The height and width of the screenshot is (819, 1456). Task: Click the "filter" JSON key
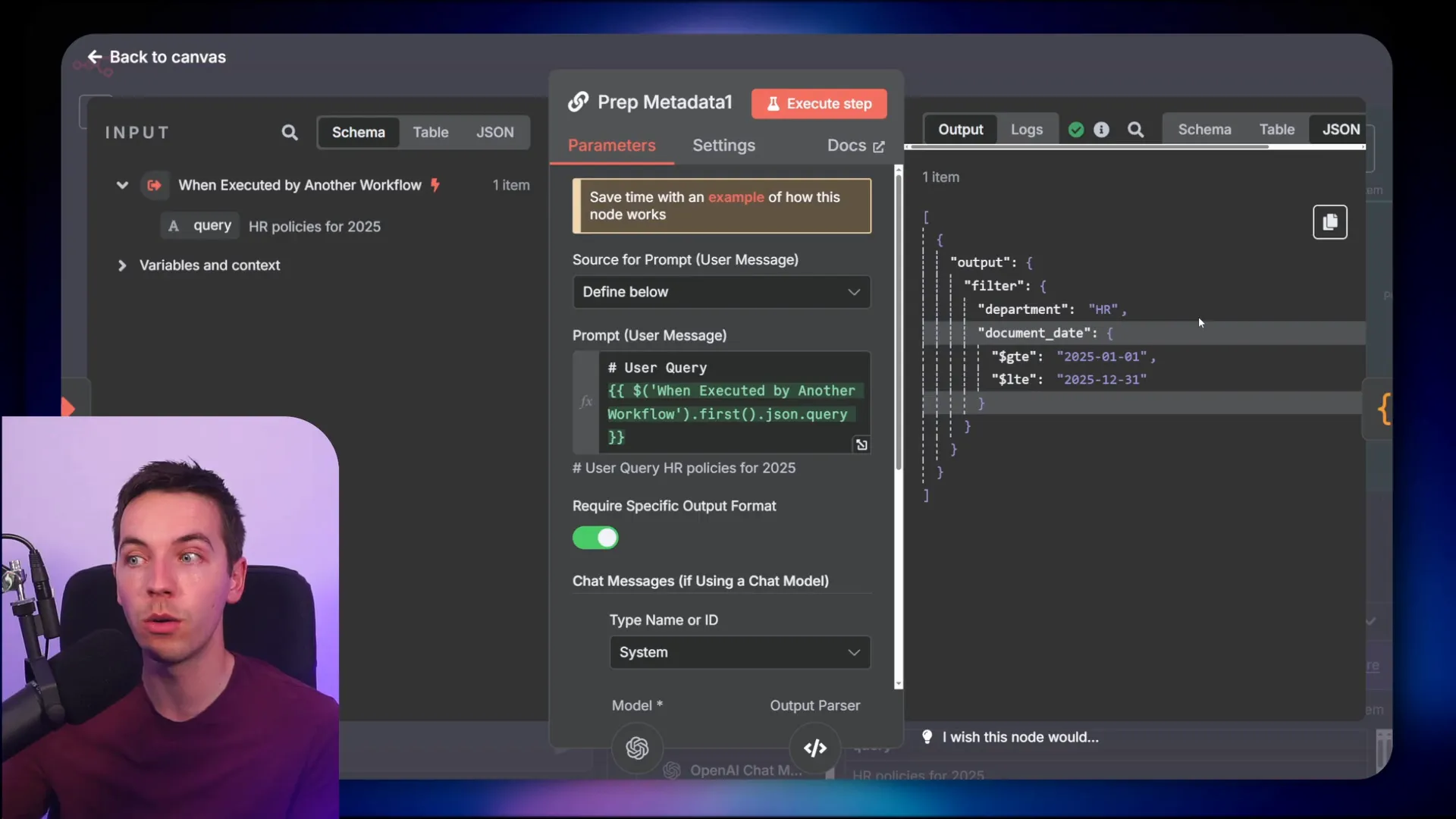coord(994,286)
